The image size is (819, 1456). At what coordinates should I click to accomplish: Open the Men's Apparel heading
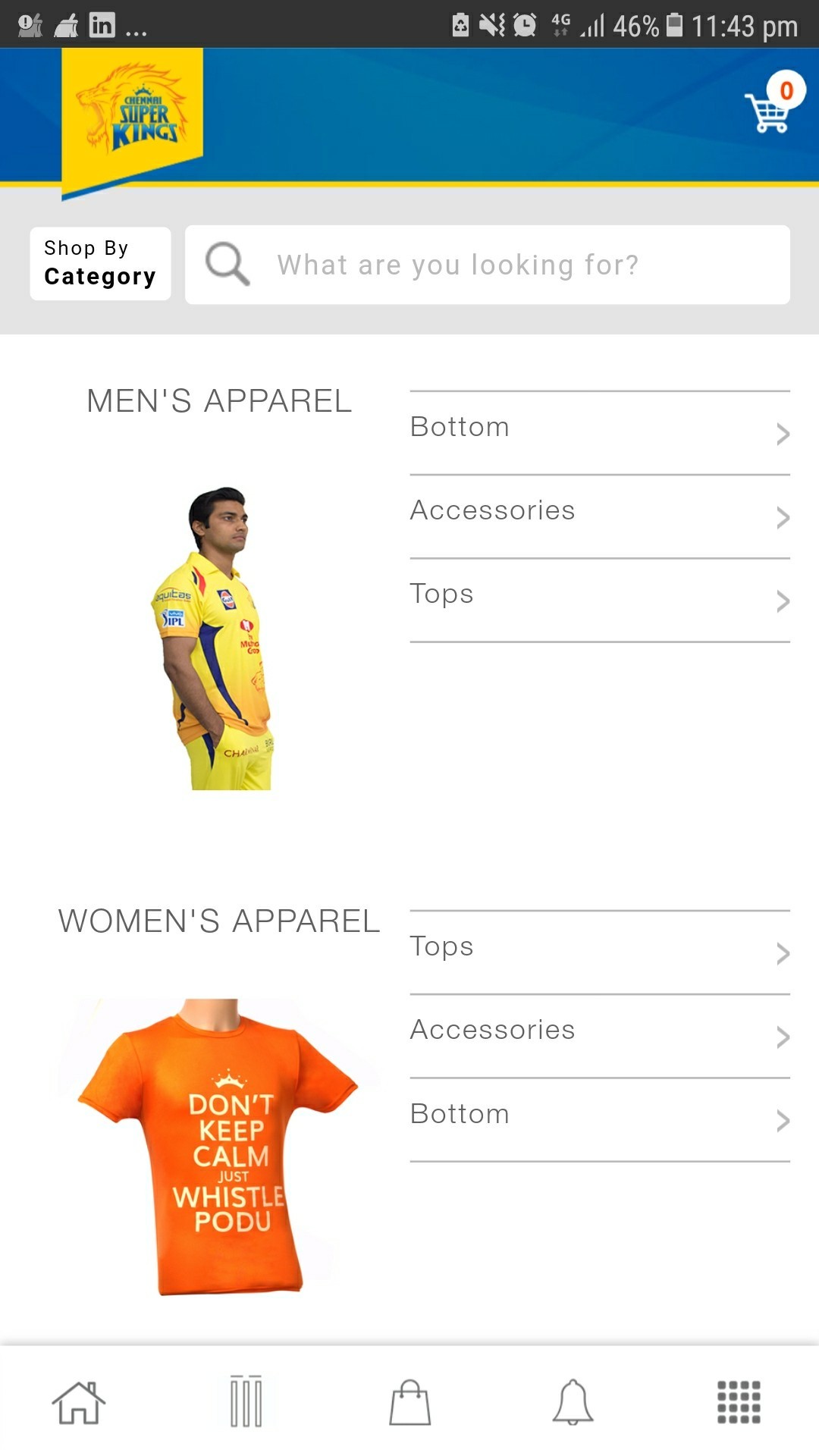[x=219, y=401]
